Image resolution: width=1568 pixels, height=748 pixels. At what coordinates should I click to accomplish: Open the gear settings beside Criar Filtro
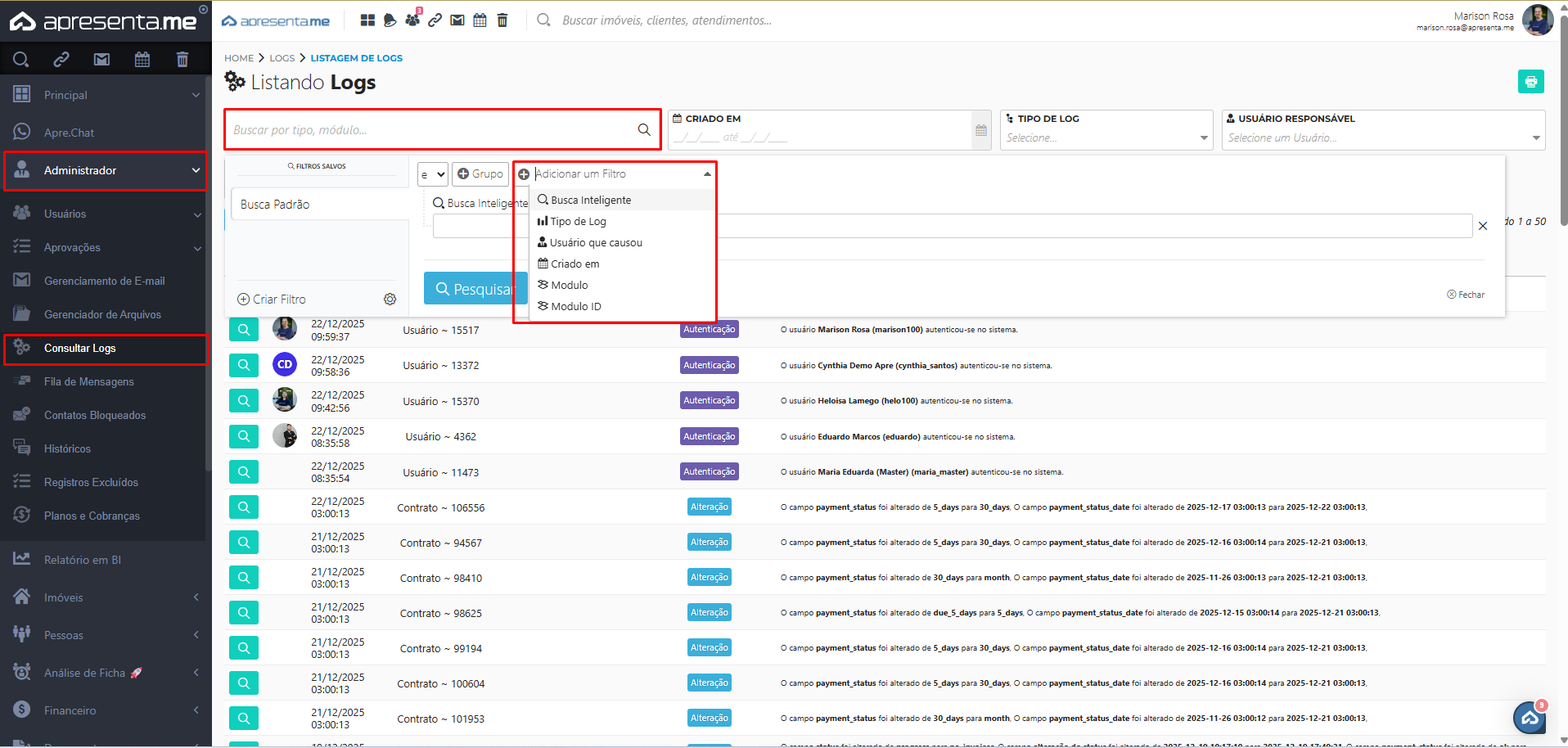390,300
